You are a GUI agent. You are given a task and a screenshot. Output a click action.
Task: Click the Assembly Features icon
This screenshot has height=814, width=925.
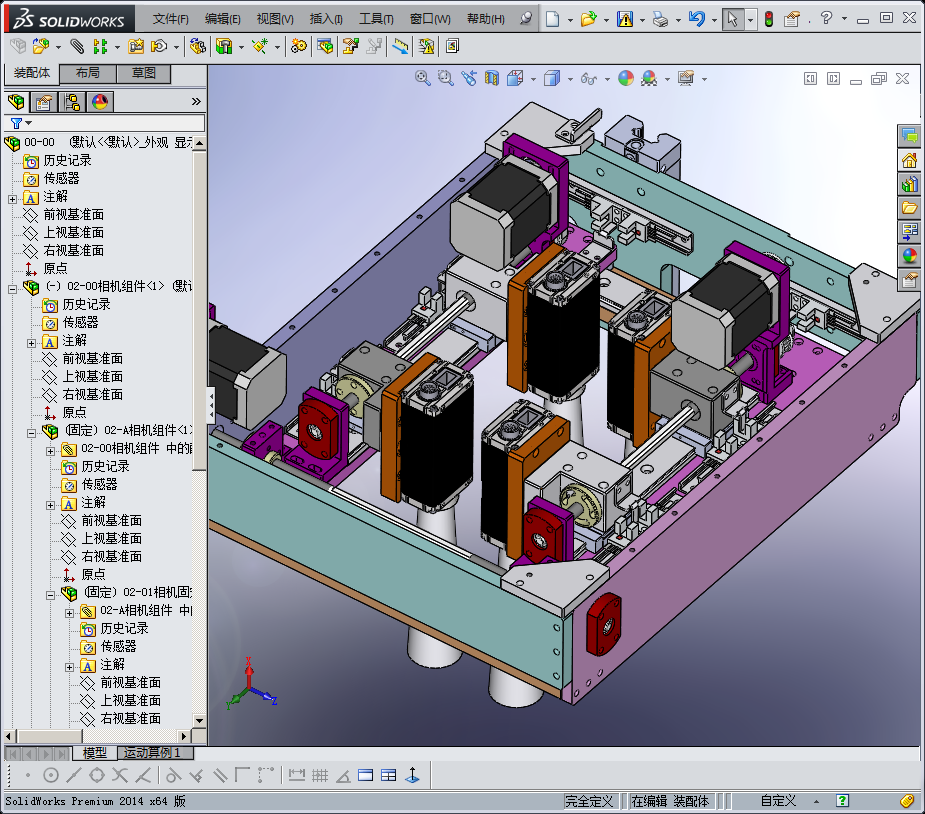tap(224, 46)
